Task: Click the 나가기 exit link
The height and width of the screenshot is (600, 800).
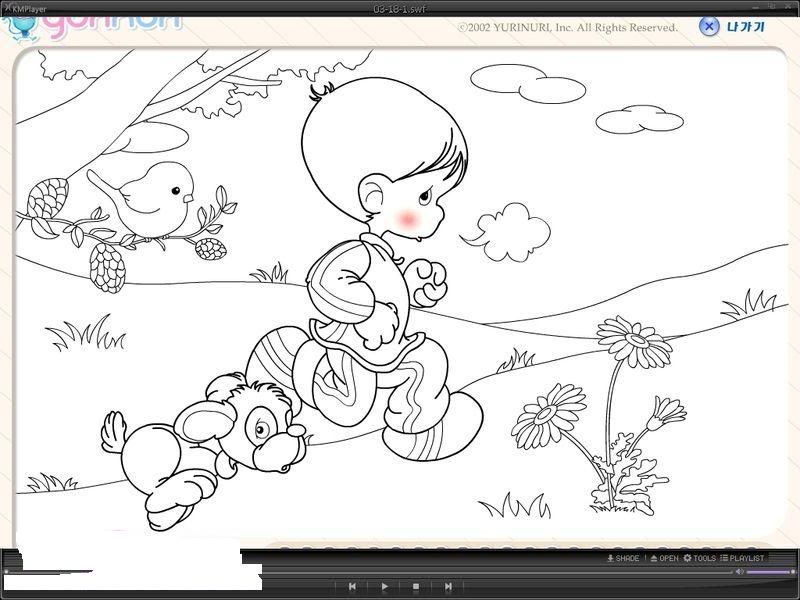Action: [x=746, y=27]
